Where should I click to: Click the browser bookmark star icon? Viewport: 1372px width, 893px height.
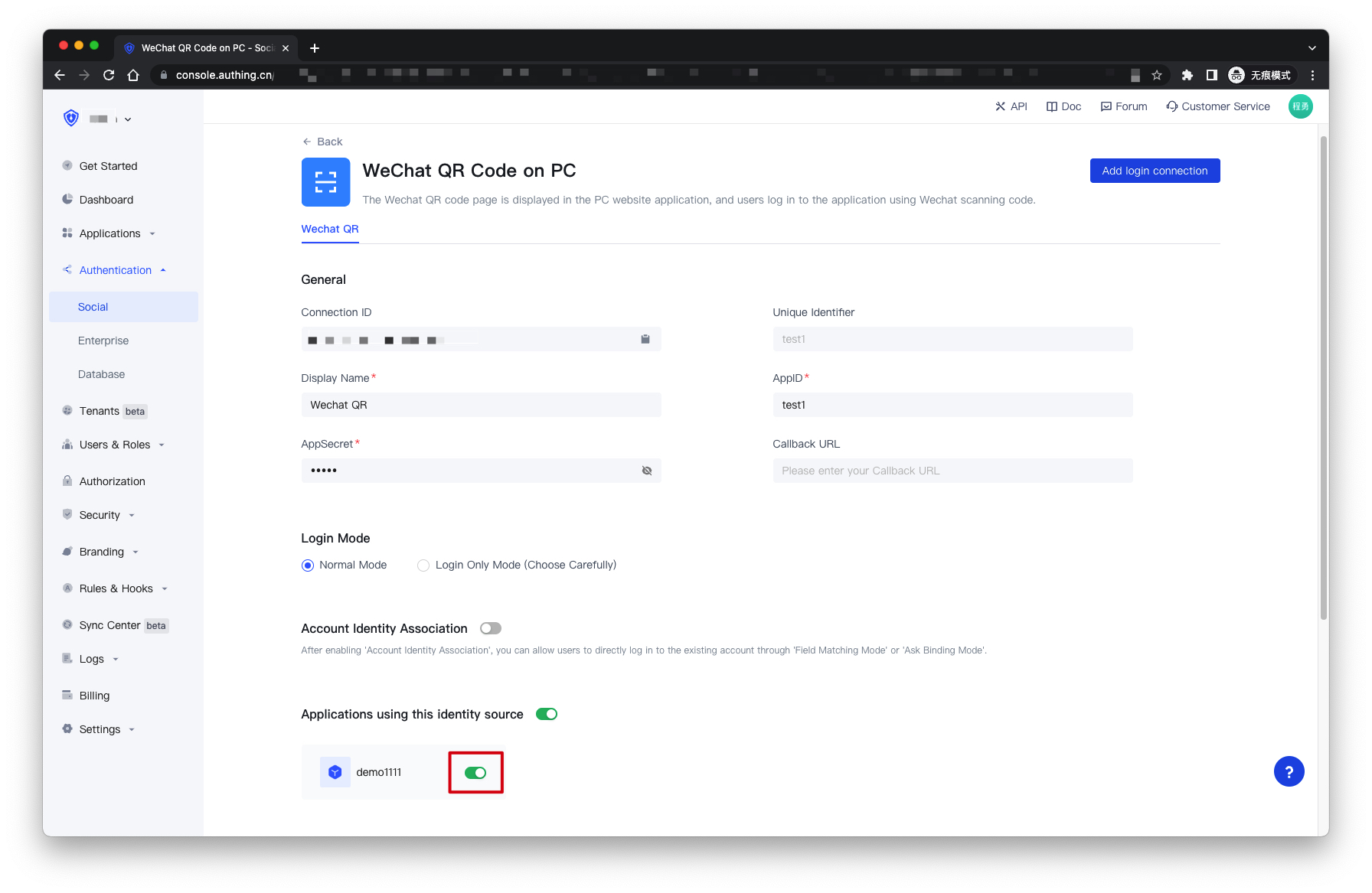click(x=1157, y=75)
